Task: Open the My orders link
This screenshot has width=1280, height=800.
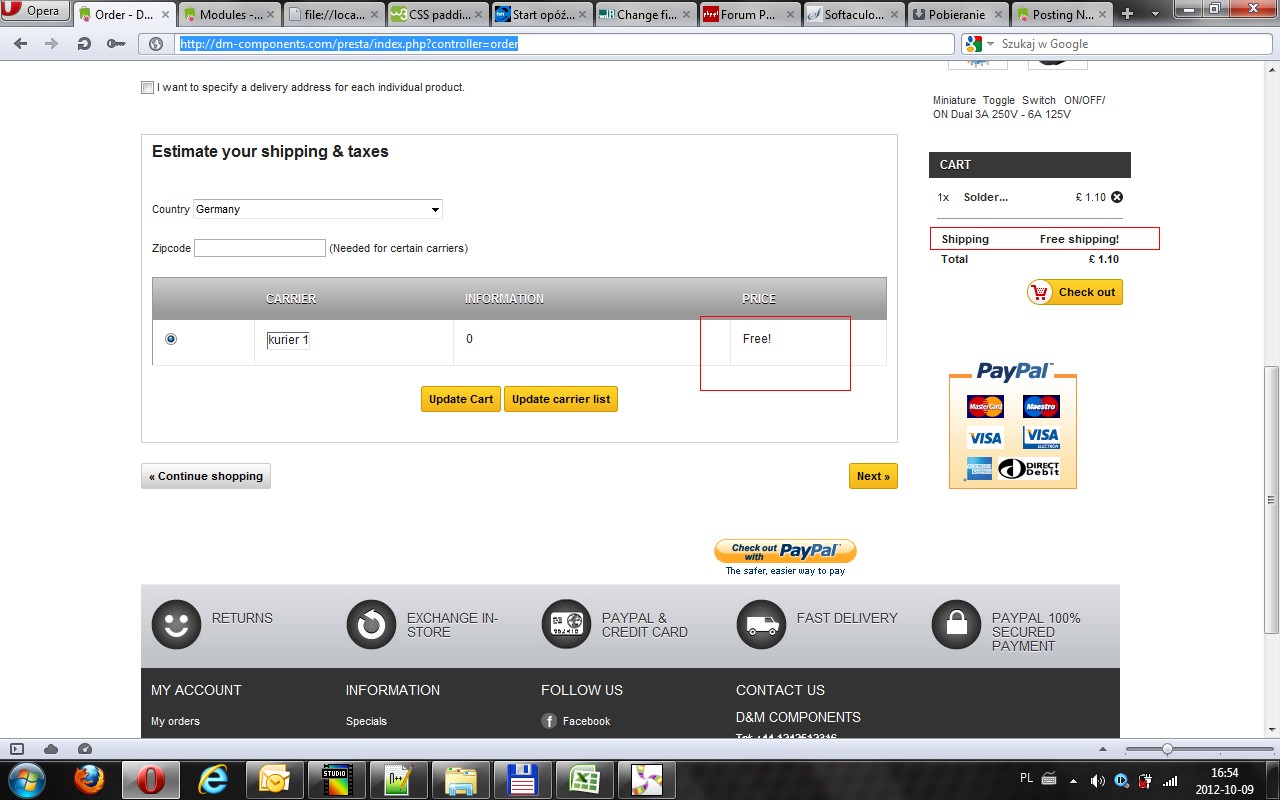Action: coord(175,721)
